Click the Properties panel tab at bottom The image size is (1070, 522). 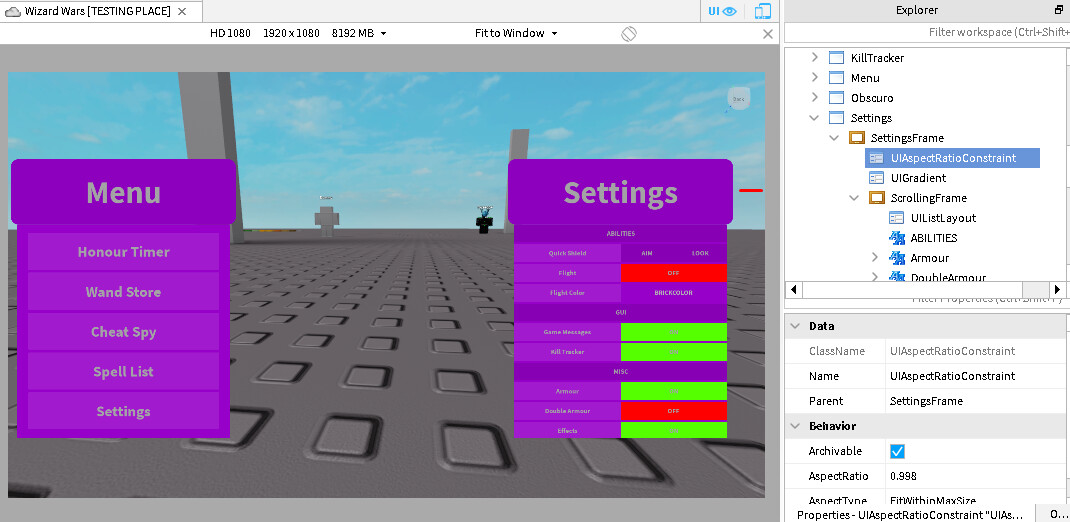pos(910,514)
